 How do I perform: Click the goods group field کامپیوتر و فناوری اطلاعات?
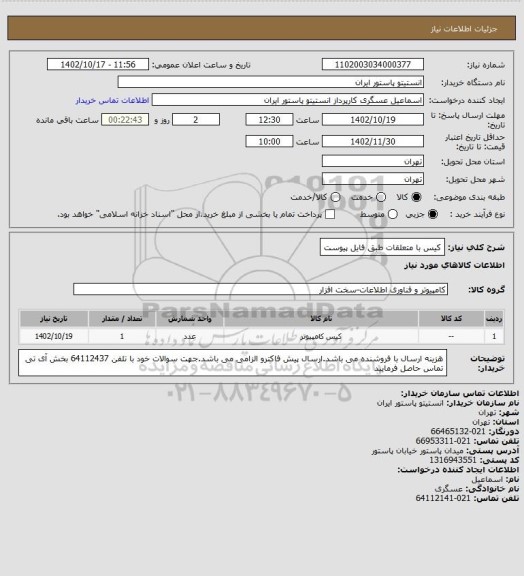pos(260,289)
